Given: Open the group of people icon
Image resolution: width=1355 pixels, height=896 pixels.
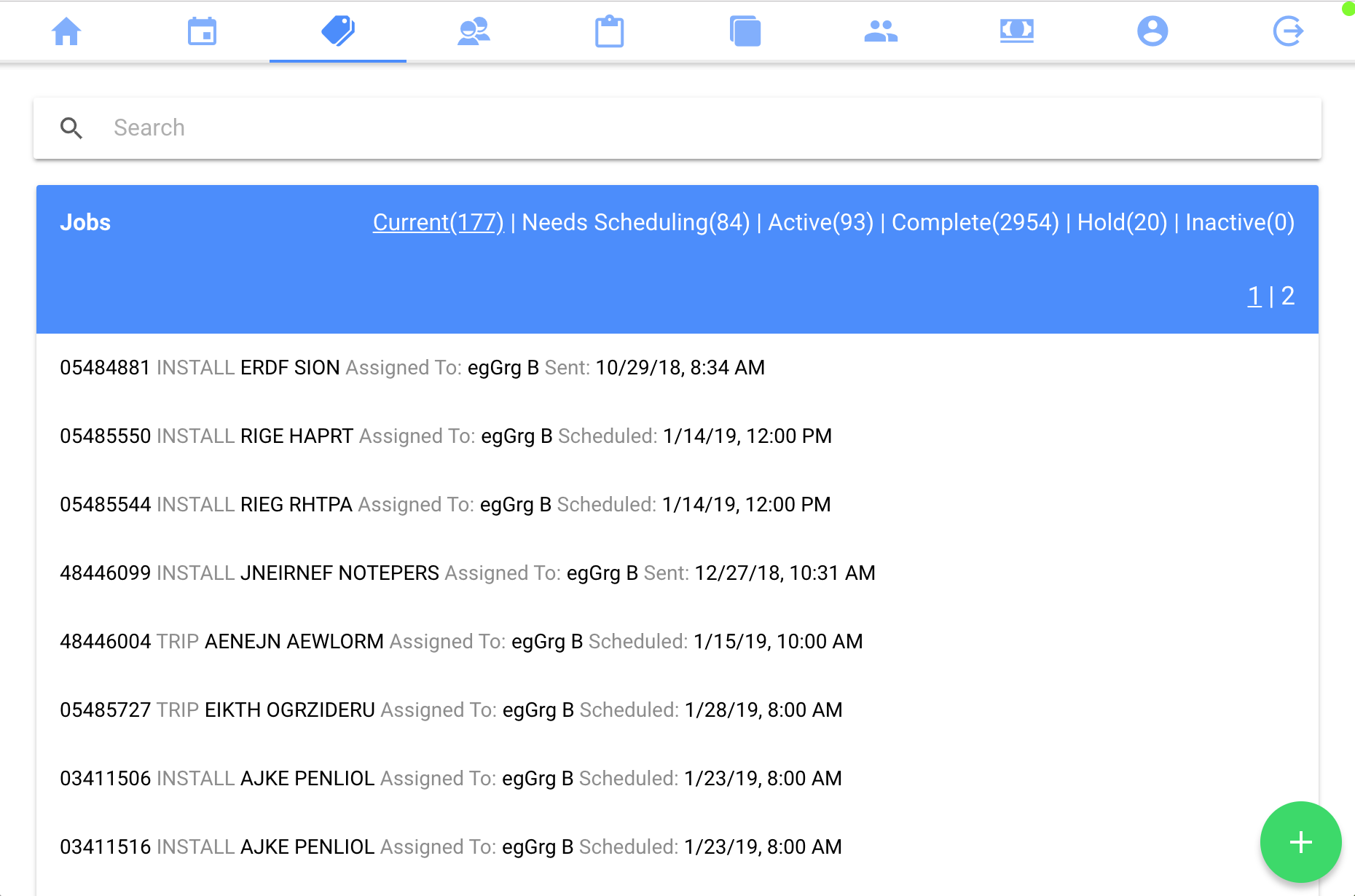Looking at the screenshot, I should coord(881,31).
